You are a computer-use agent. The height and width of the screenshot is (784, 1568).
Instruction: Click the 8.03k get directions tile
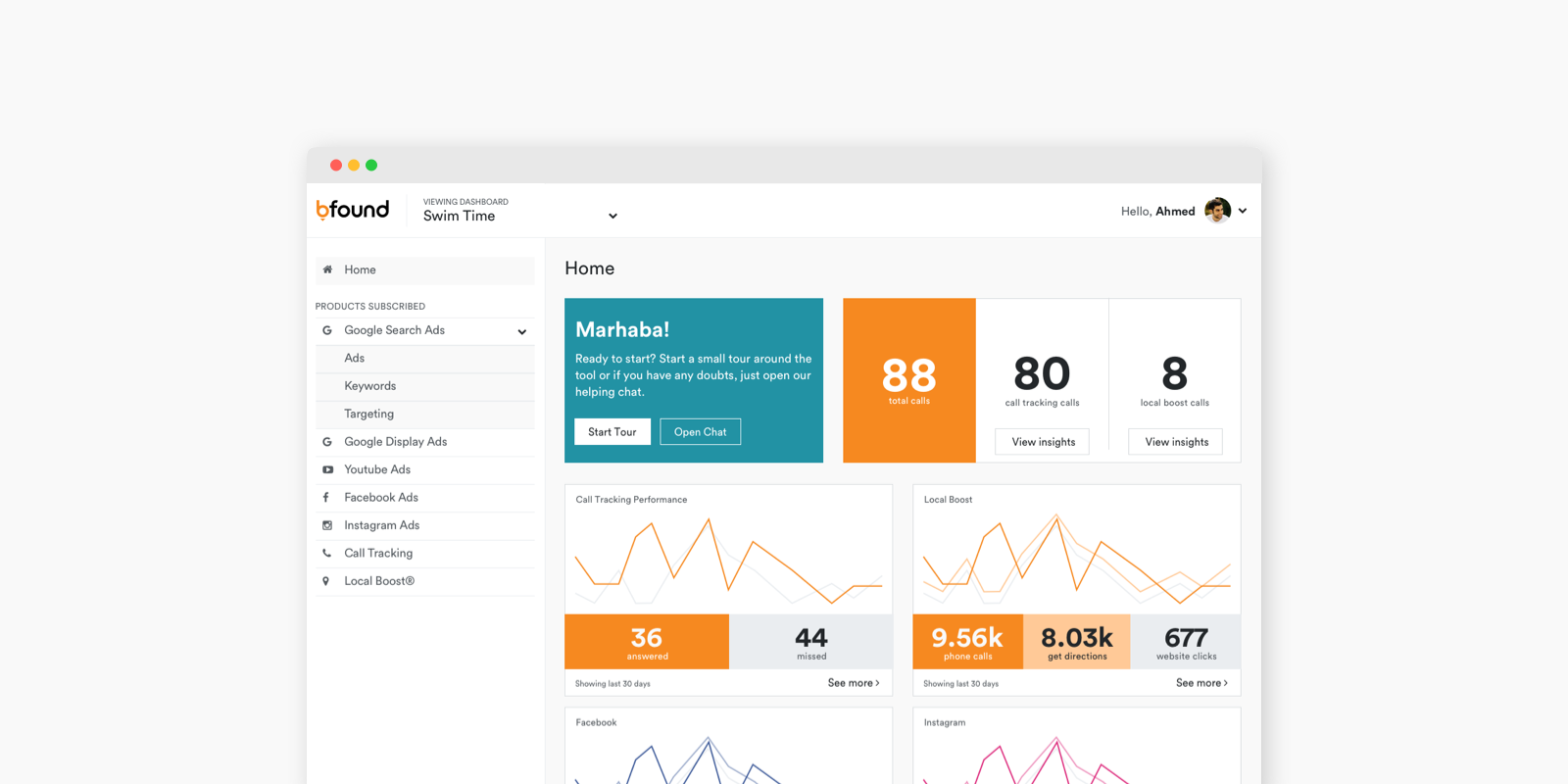(1077, 642)
